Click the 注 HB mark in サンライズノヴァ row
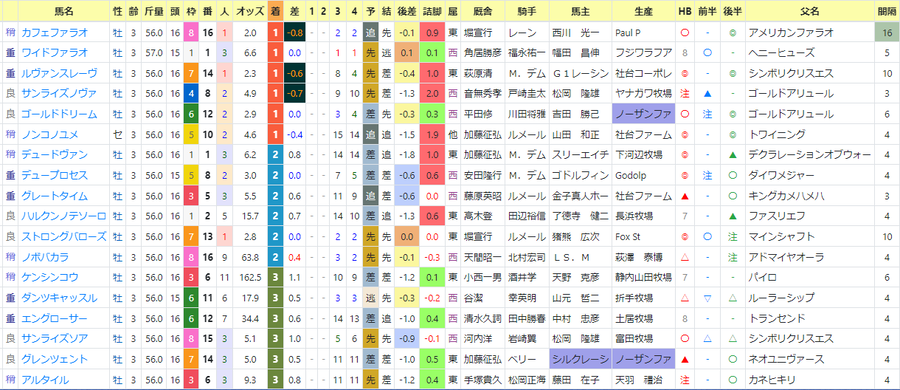Screen dimensions: 900x390 (684, 94)
